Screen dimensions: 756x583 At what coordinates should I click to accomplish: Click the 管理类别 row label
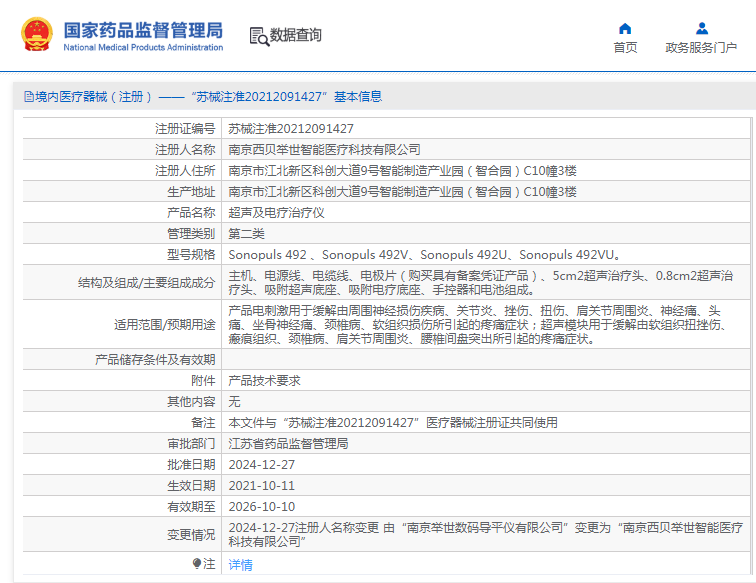191,234
